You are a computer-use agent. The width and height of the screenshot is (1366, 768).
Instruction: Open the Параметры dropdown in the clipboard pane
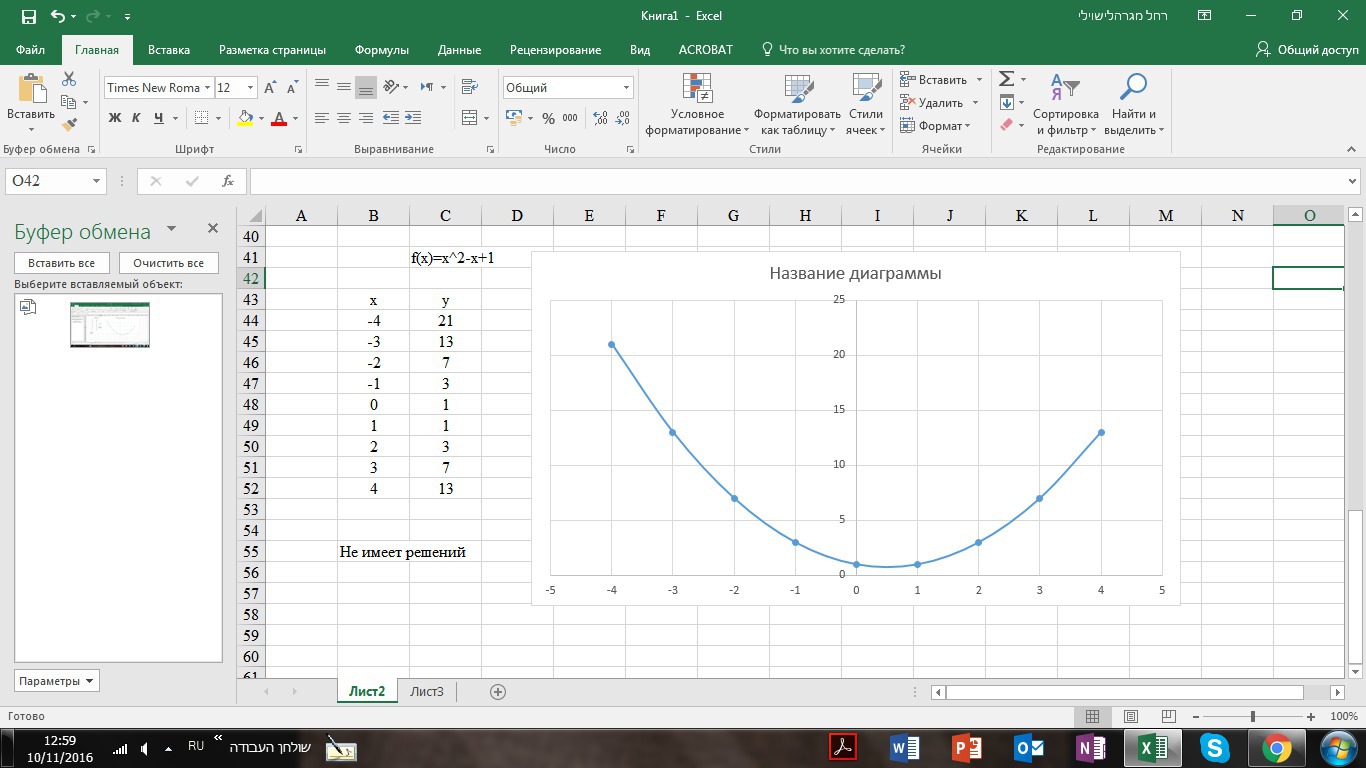click(x=57, y=681)
